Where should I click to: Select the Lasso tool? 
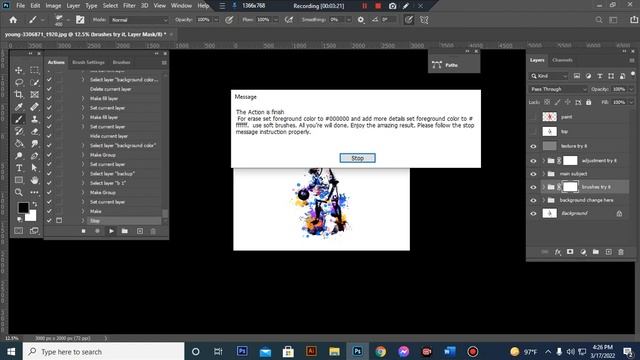pos(19,82)
